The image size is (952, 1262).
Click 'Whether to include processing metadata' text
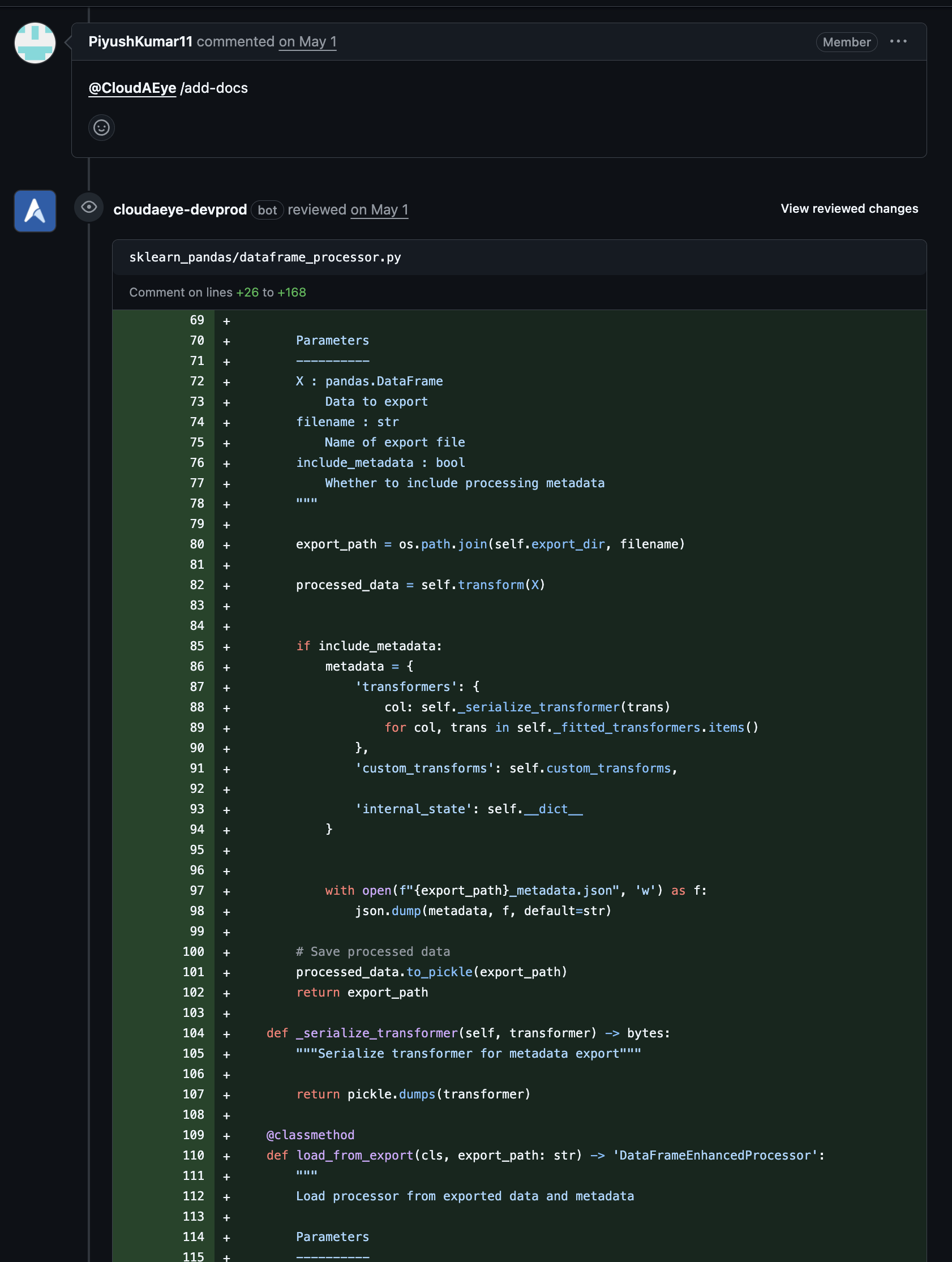465,483
